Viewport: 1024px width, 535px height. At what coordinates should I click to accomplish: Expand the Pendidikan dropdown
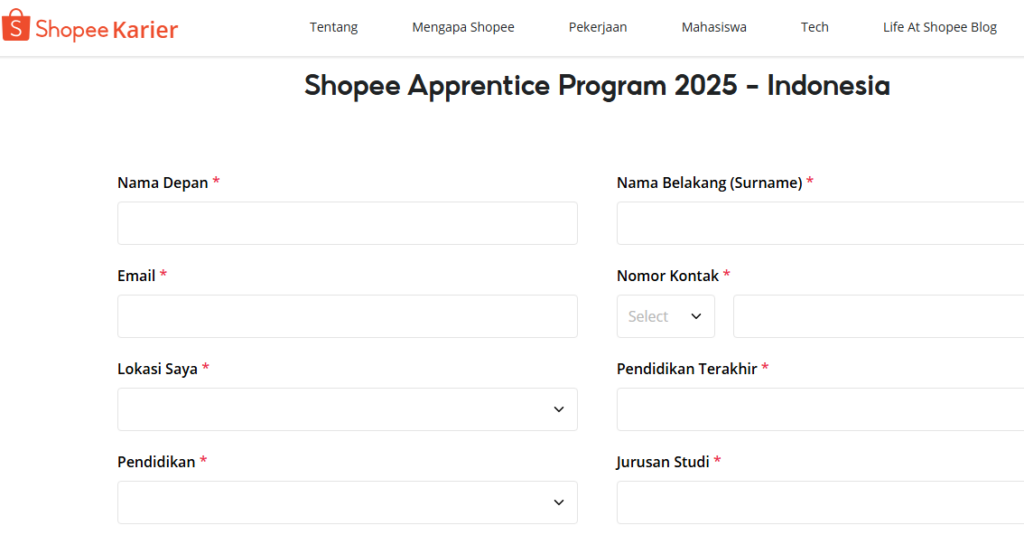(x=347, y=502)
